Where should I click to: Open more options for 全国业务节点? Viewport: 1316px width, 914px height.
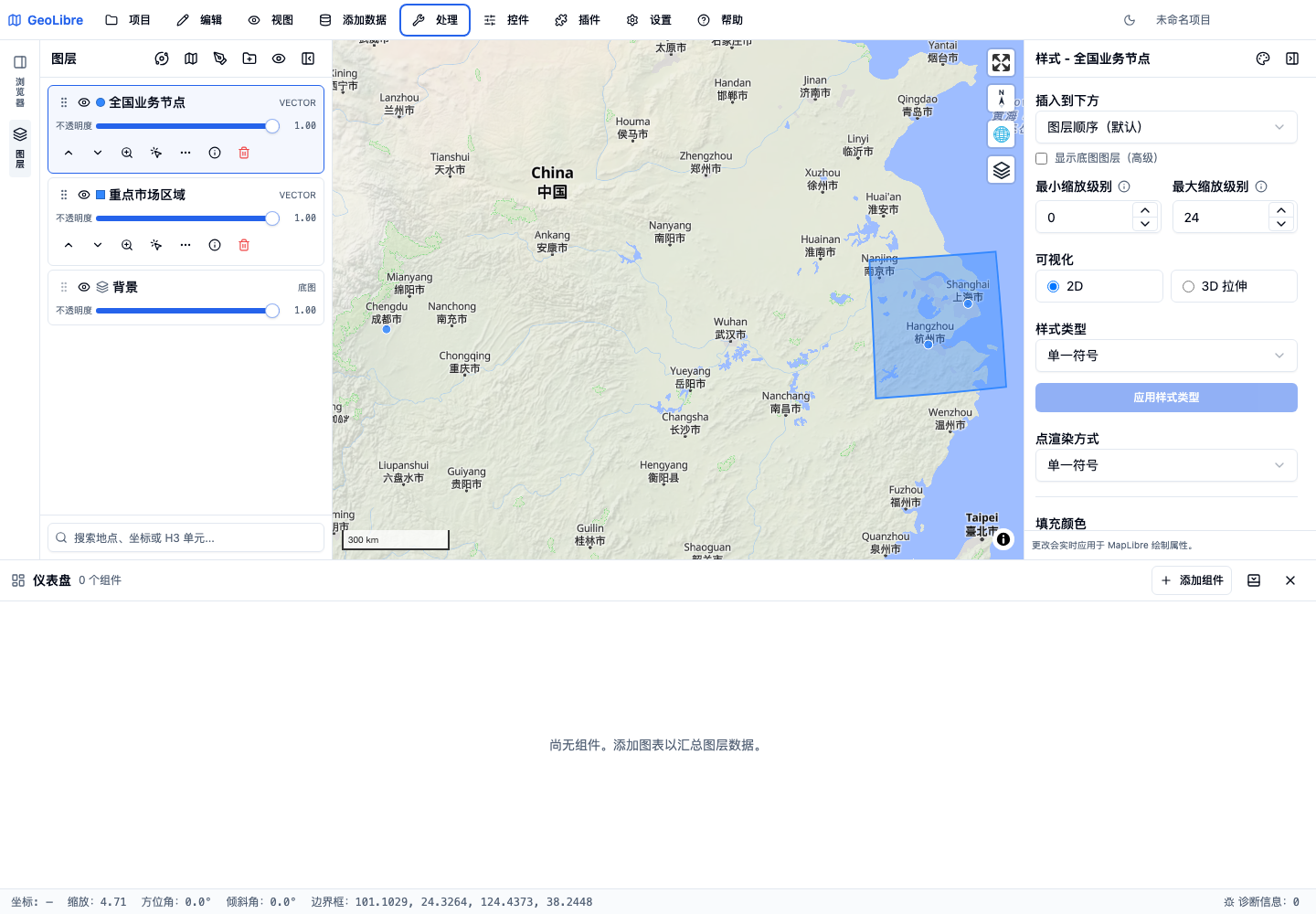pos(186,153)
